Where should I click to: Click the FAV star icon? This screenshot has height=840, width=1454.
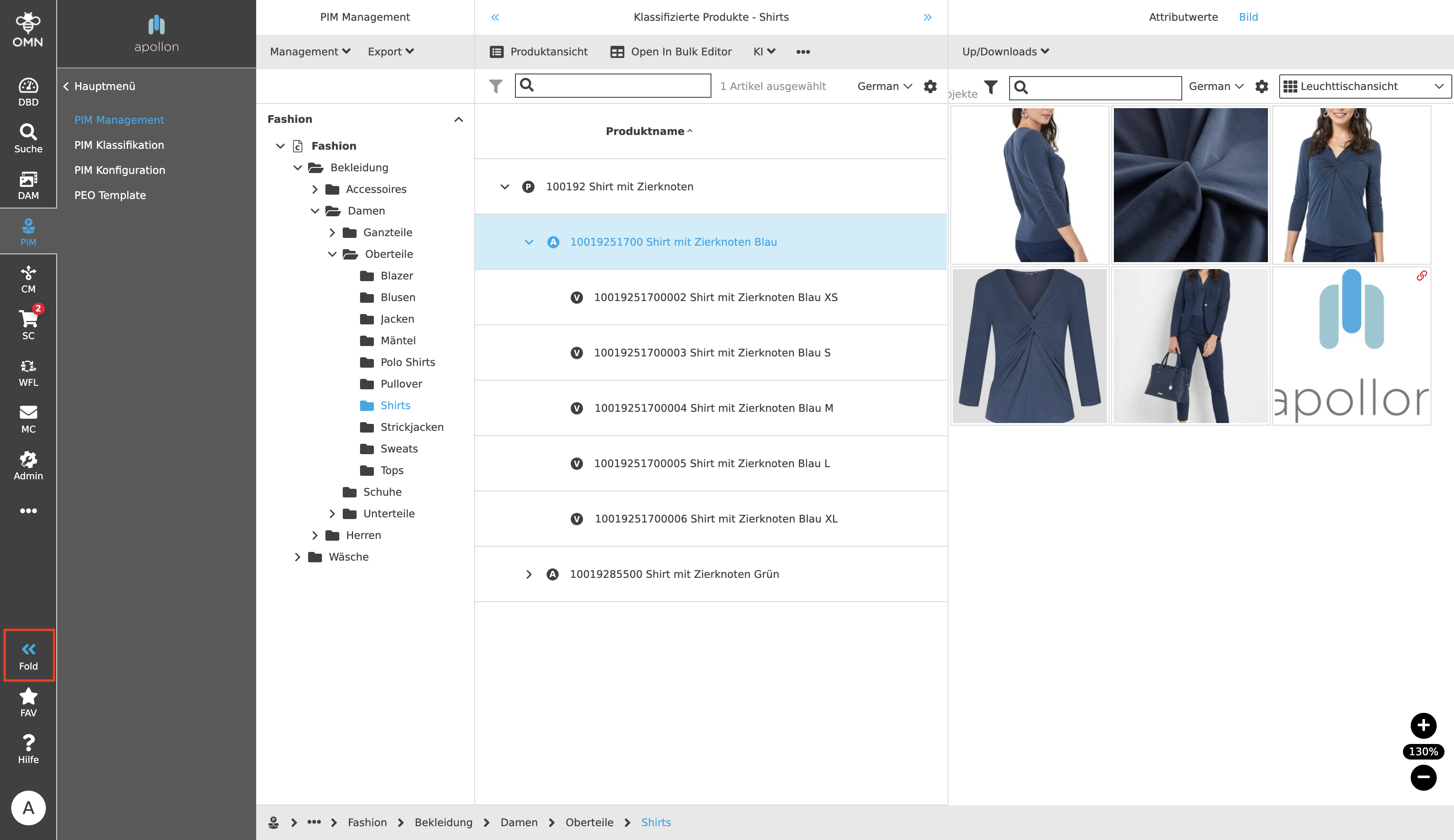tap(28, 702)
